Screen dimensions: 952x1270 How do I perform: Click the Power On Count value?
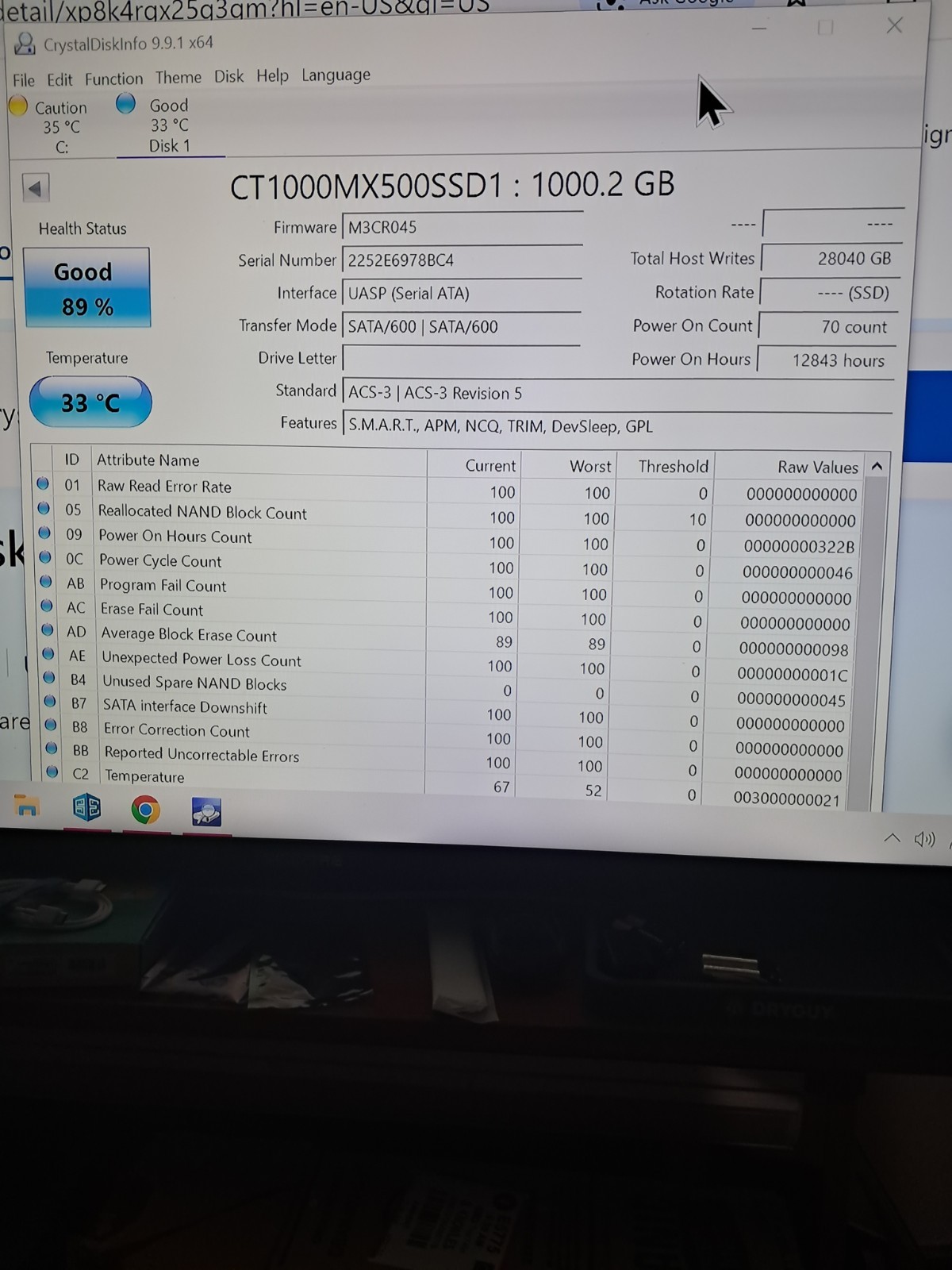pos(828,326)
